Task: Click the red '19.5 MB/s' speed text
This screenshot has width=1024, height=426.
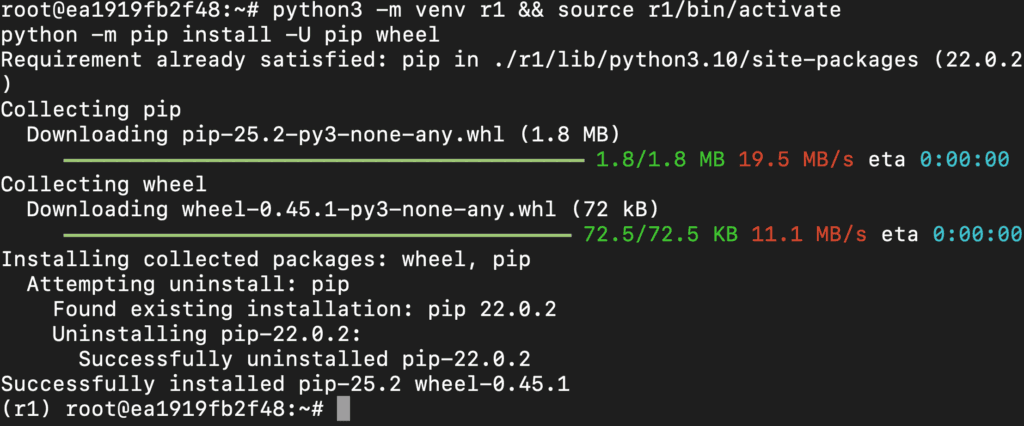Action: (x=795, y=160)
